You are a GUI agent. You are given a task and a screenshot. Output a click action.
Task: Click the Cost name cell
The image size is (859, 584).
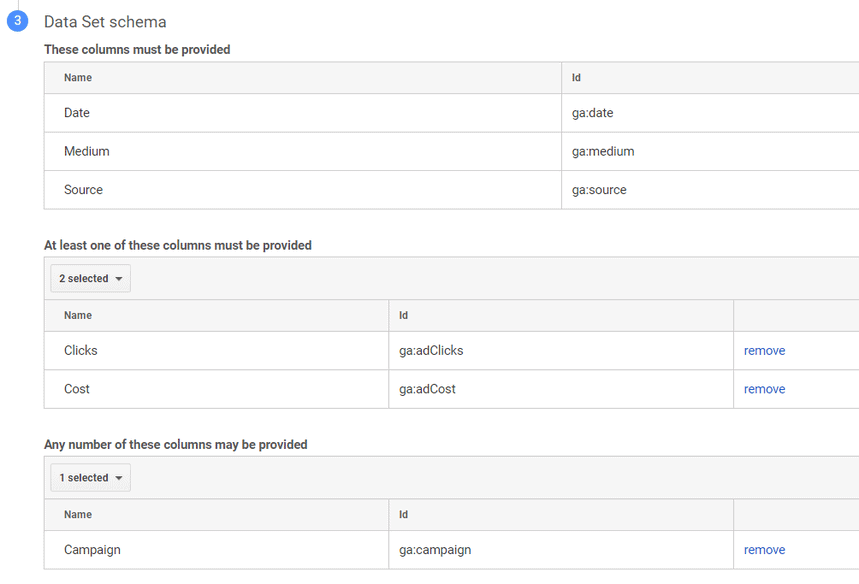click(77, 389)
